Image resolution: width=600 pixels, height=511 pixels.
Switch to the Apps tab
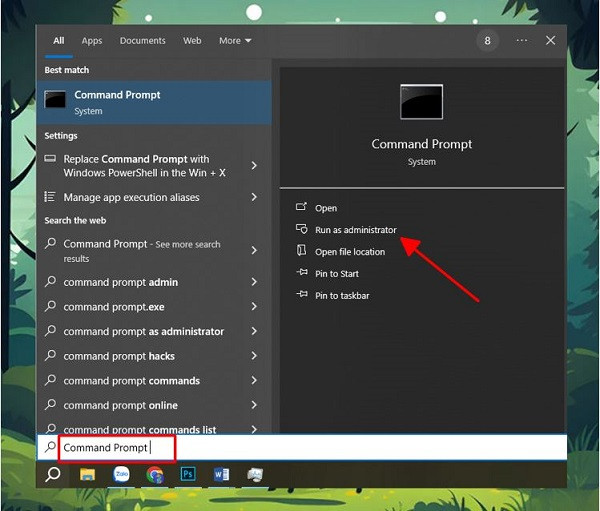point(92,41)
